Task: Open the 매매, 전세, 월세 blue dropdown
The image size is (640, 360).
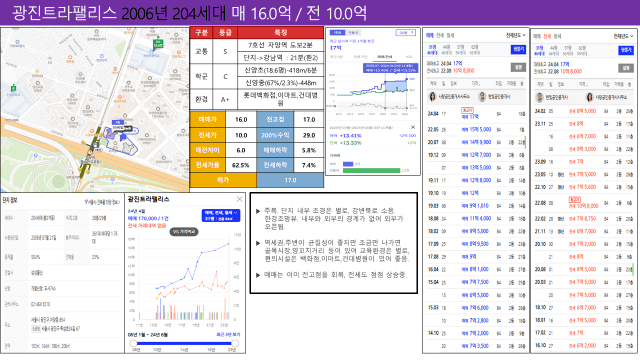Action: [221, 216]
